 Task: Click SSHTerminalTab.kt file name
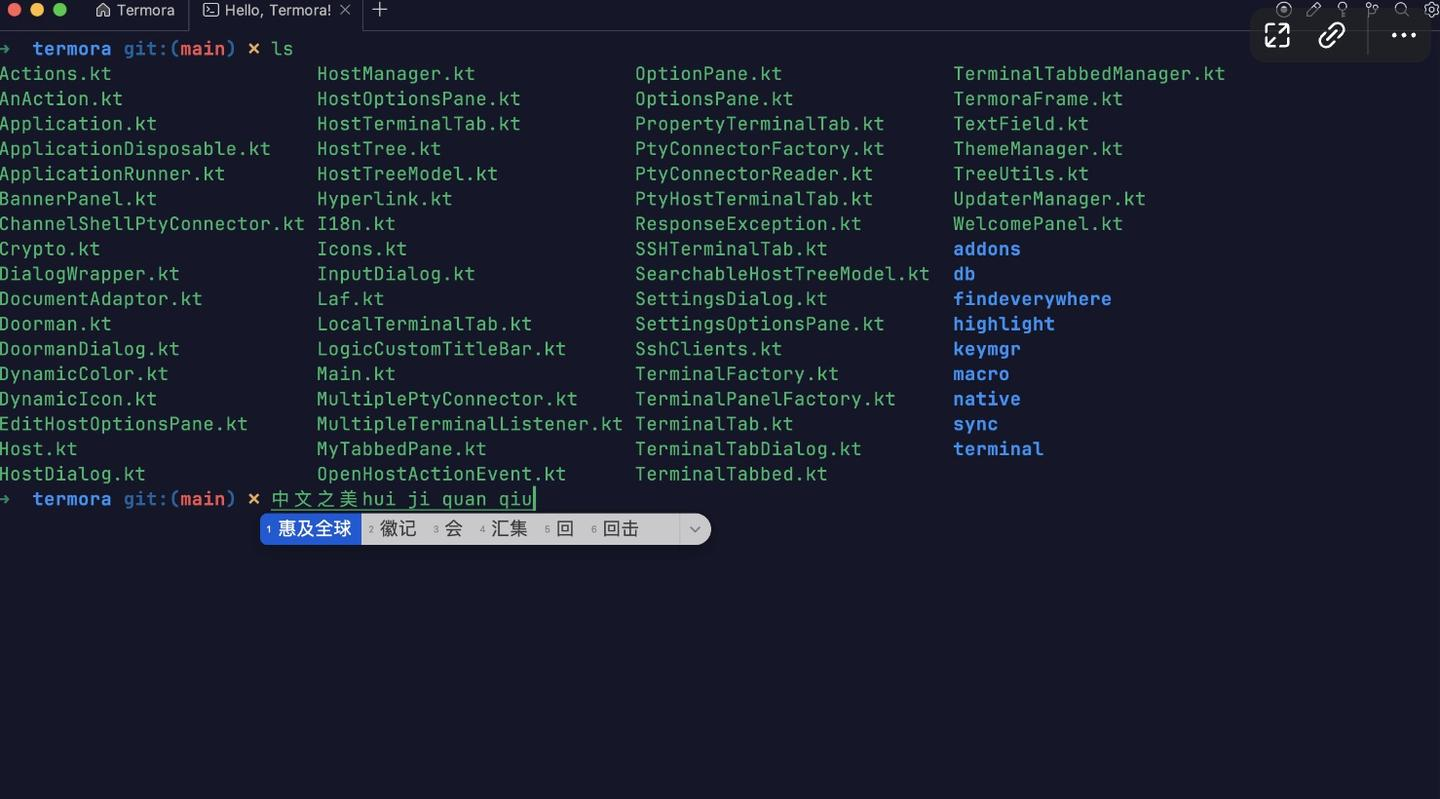tap(731, 249)
